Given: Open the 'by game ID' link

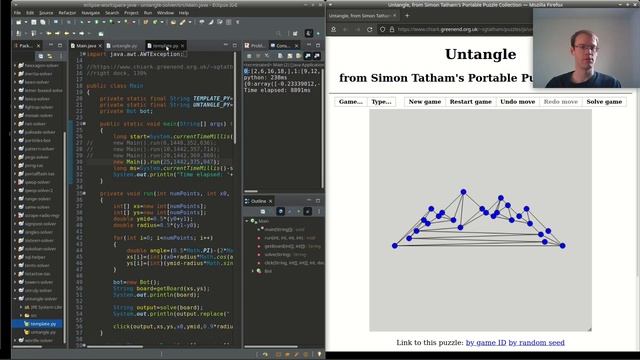Looking at the screenshot, I should point(486,342).
